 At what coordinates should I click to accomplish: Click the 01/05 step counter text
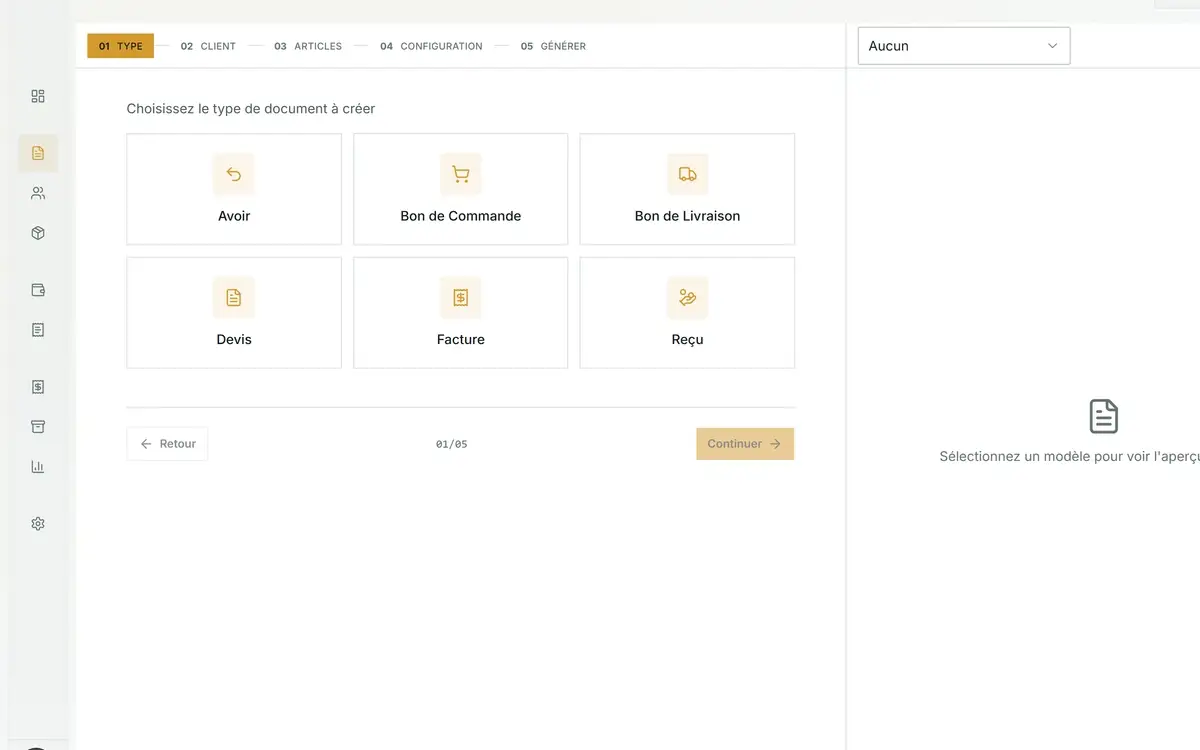click(x=452, y=444)
